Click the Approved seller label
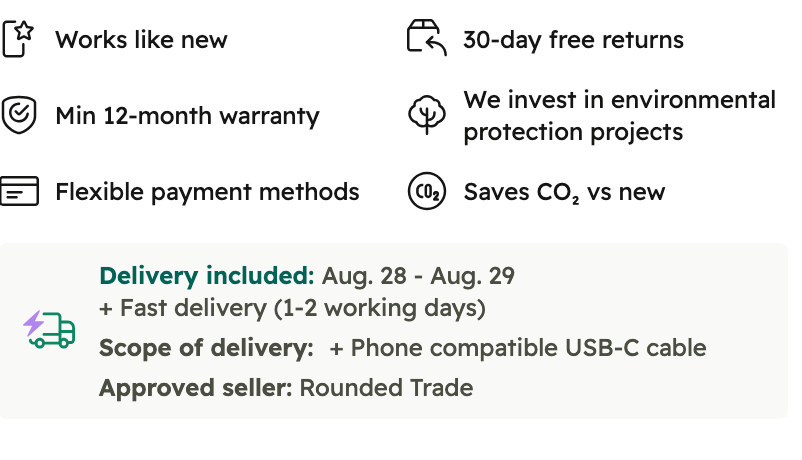Screen dimensions: 802x460 tap(195, 388)
